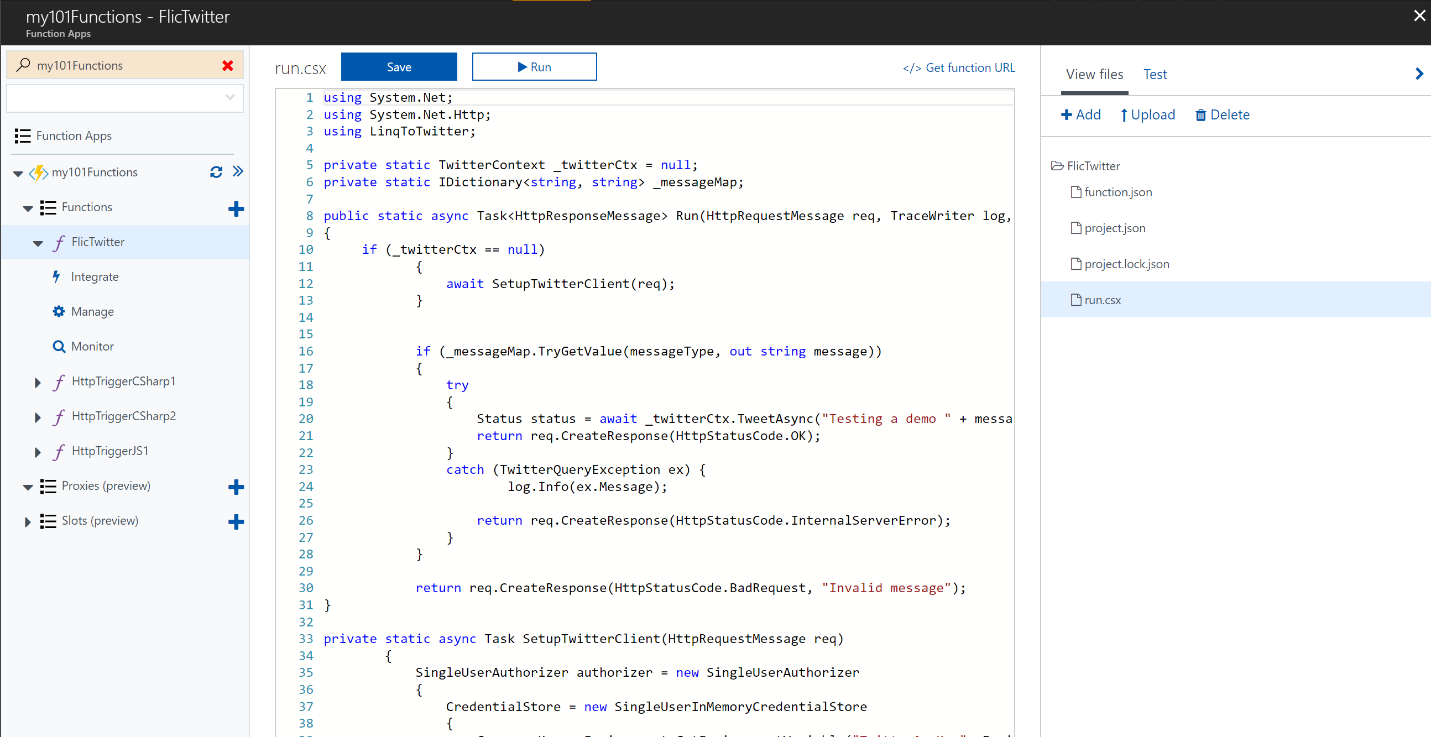The width and height of the screenshot is (1431, 737).
Task: Select HttpTriggerCSharp2 function
Action: coord(124,416)
